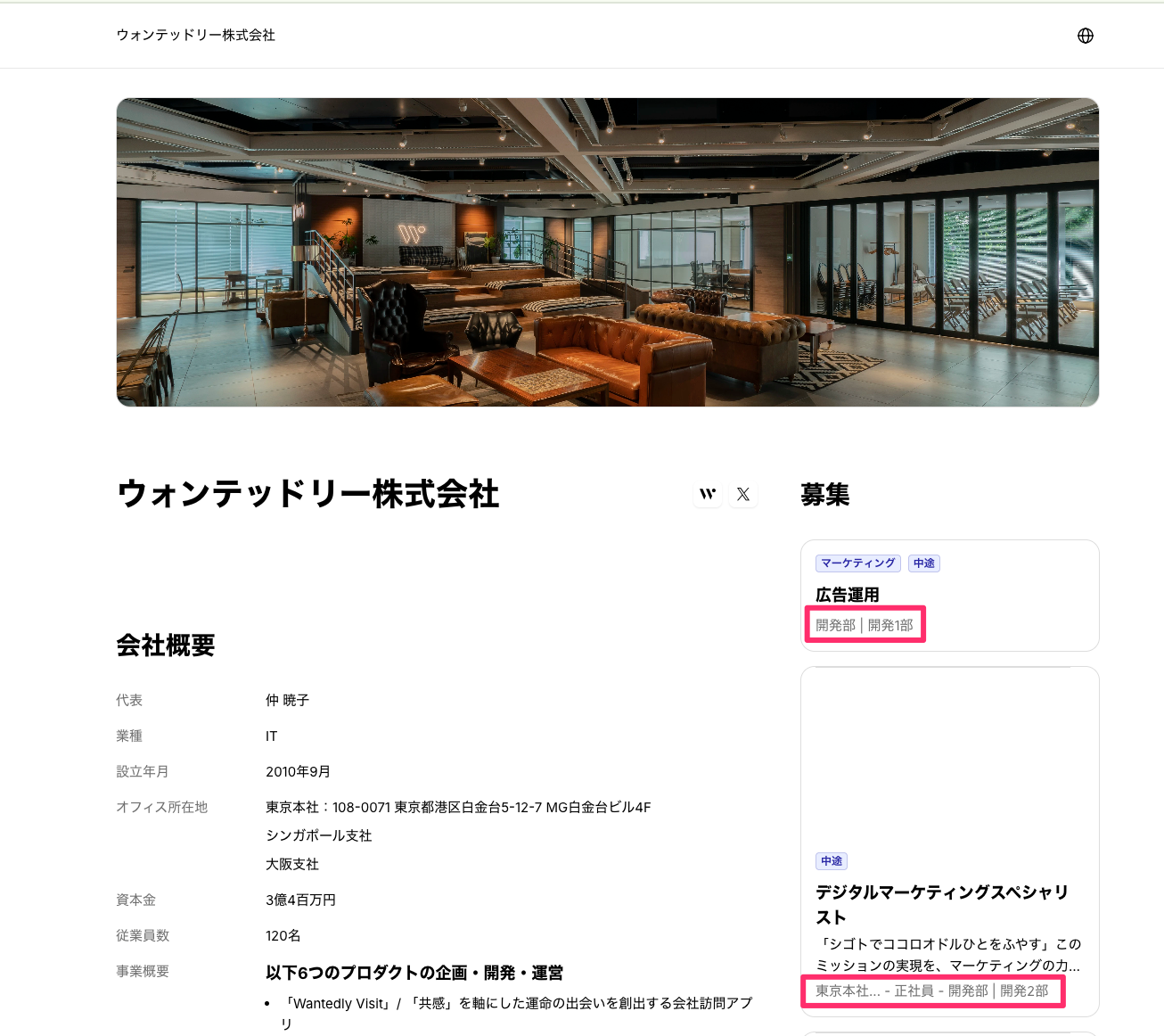Click the 中途 tag on 広告運用 card

[x=924, y=563]
